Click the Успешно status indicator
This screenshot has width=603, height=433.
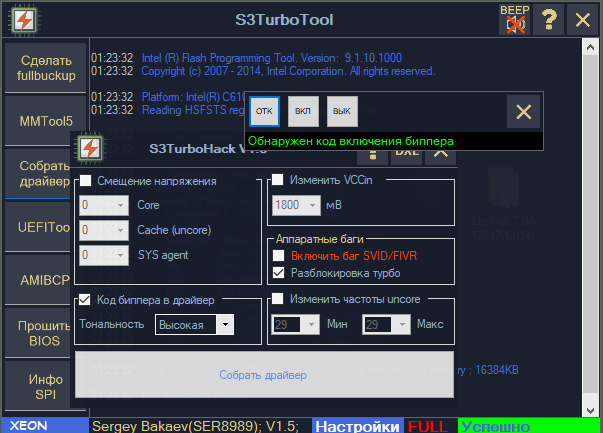[x=529, y=426]
